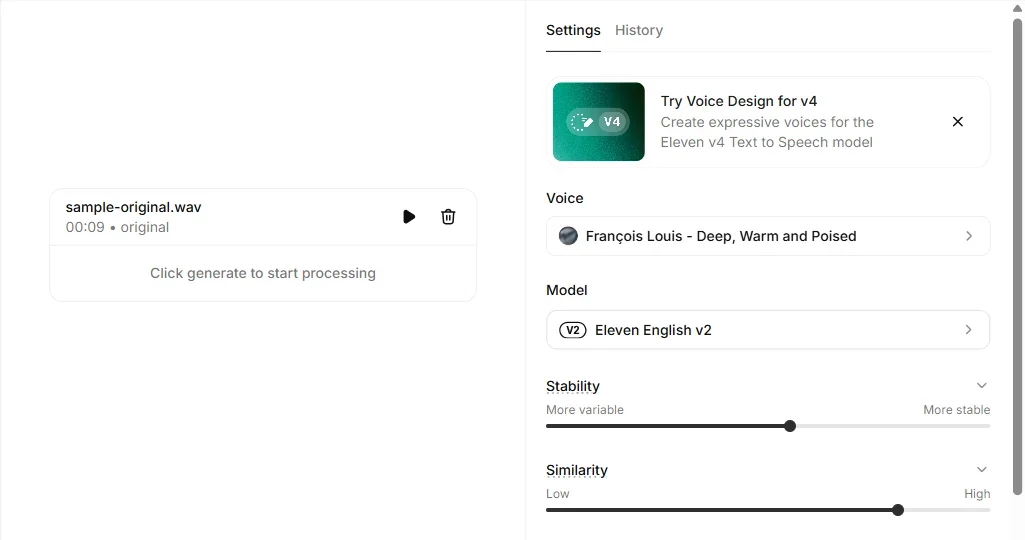1025x540 pixels.
Task: Click the Similarity slider handle
Action: point(898,510)
